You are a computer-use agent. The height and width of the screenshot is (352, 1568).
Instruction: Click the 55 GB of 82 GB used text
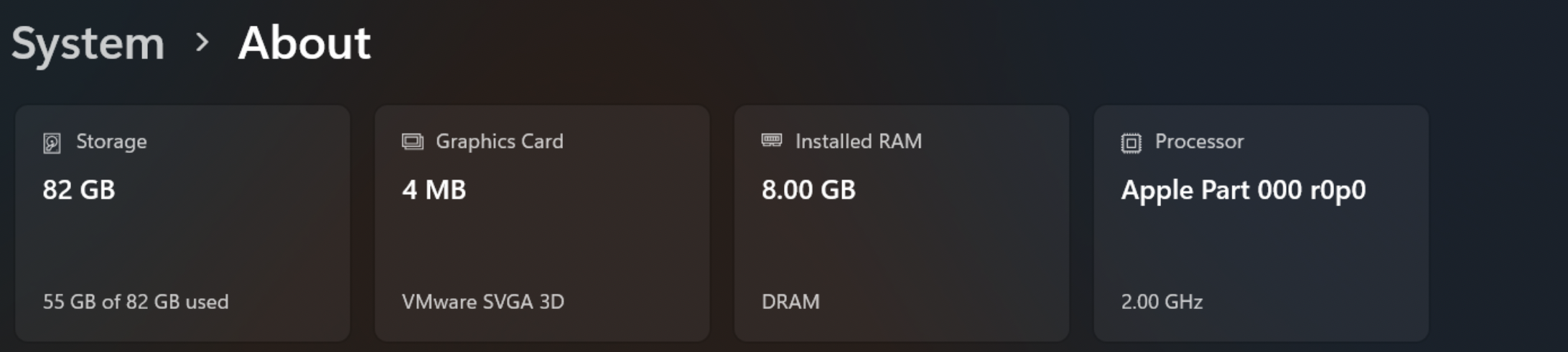tap(136, 302)
